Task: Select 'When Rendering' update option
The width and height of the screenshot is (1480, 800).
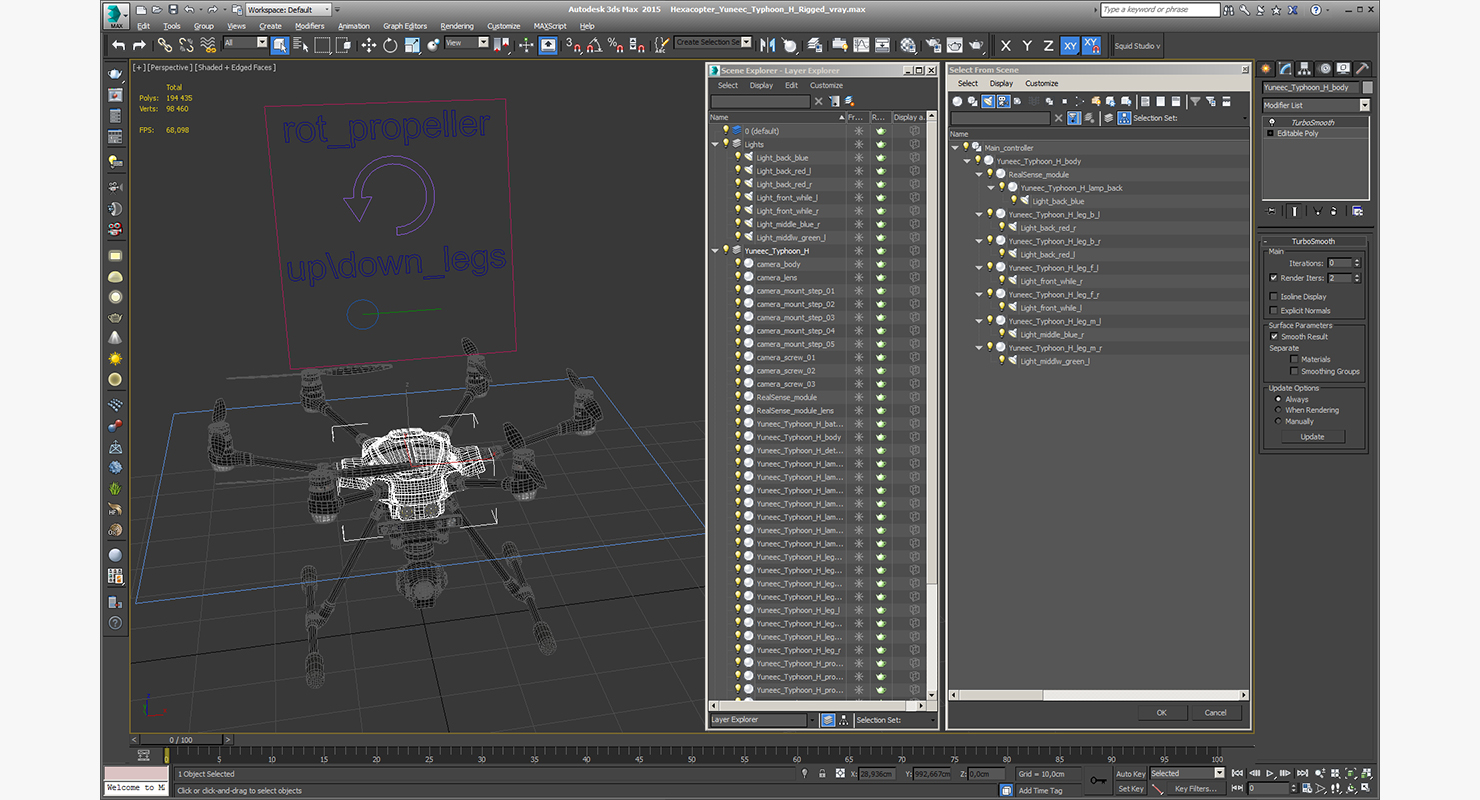Action: tap(1278, 410)
